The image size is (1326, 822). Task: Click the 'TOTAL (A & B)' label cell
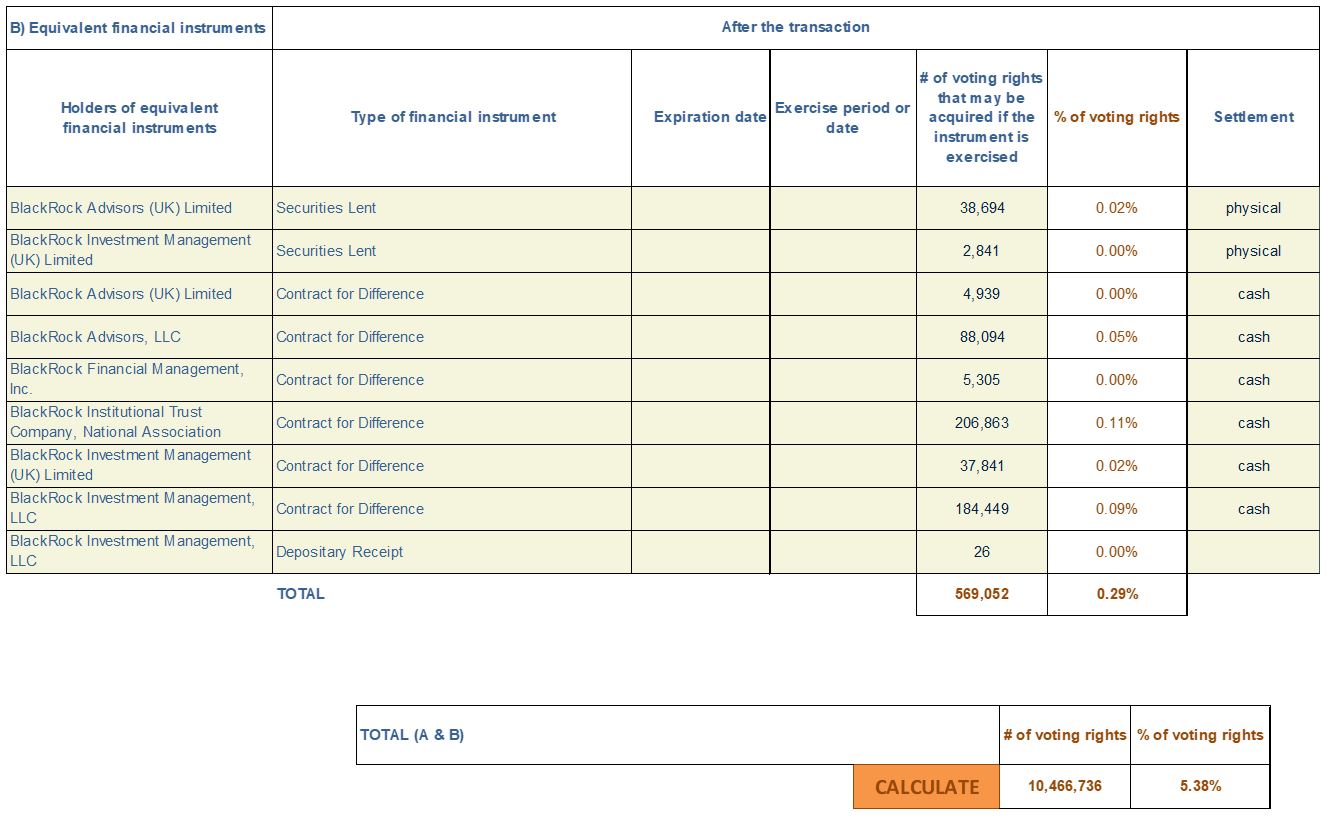point(678,735)
